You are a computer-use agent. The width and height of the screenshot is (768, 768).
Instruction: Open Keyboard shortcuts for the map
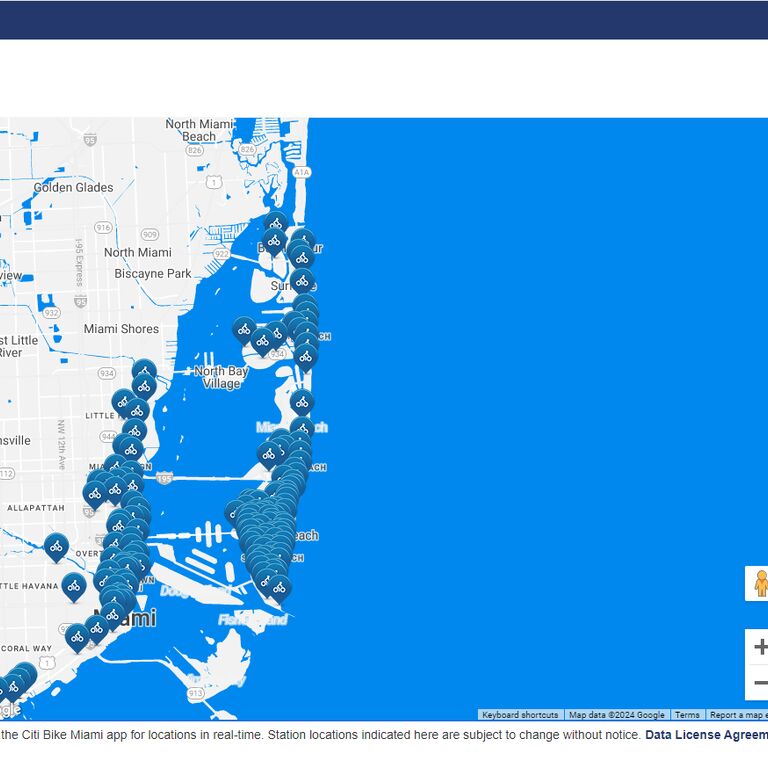pyautogui.click(x=520, y=715)
